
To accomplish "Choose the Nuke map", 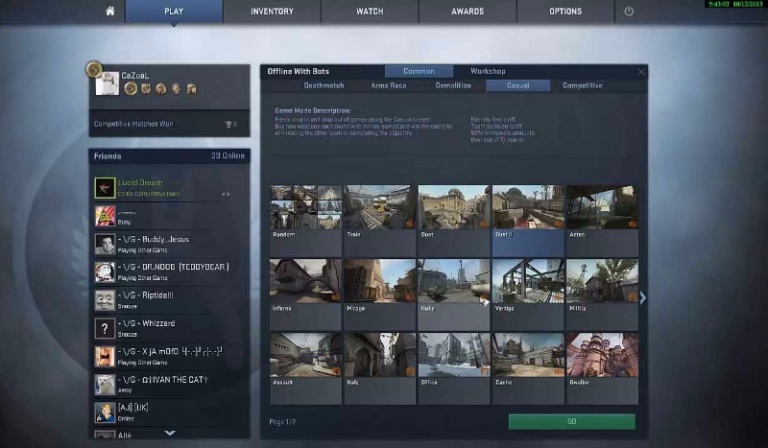I will pyautogui.click(x=454, y=294).
